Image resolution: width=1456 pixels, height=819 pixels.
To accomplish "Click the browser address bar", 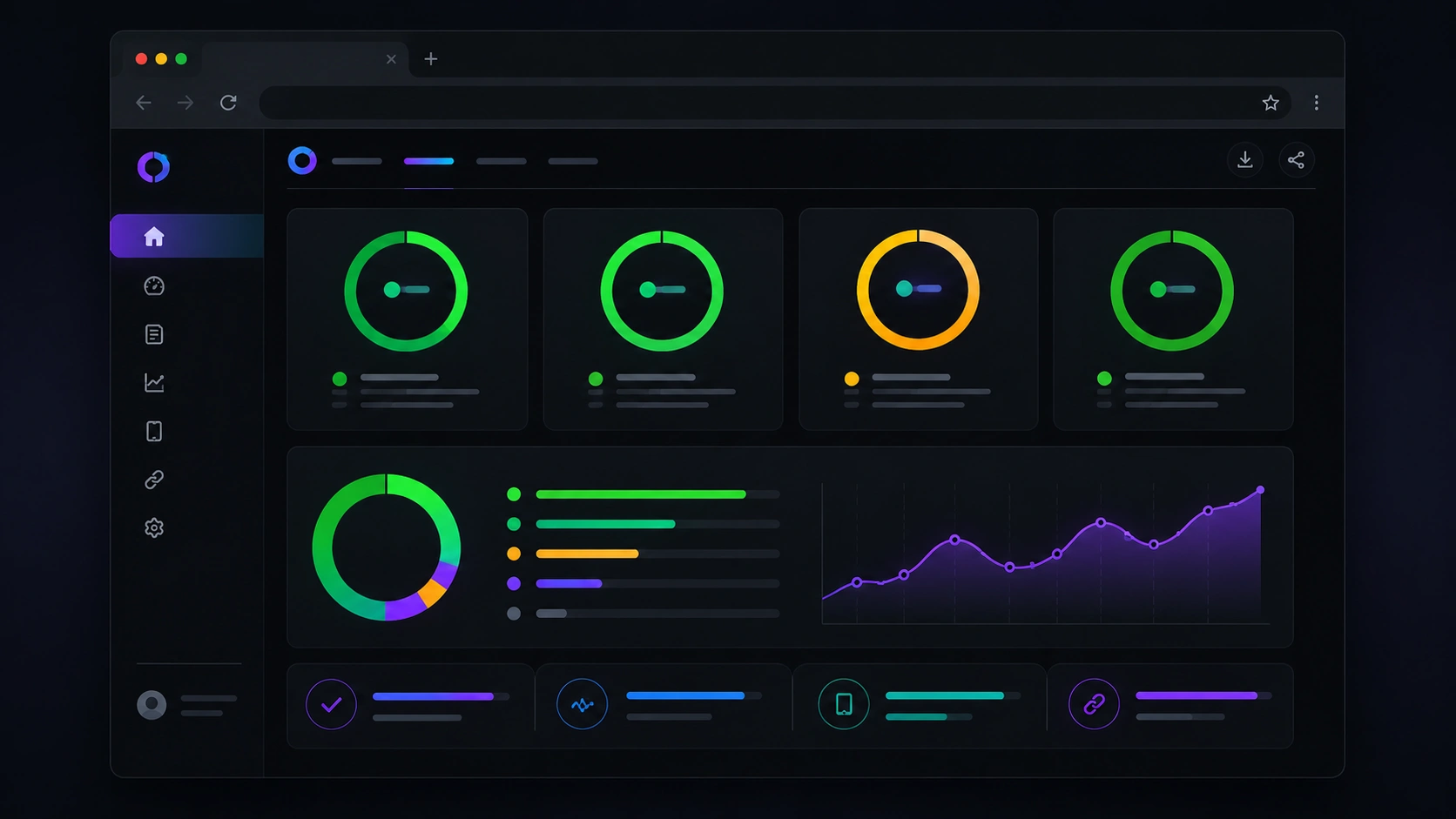I will pos(775,103).
